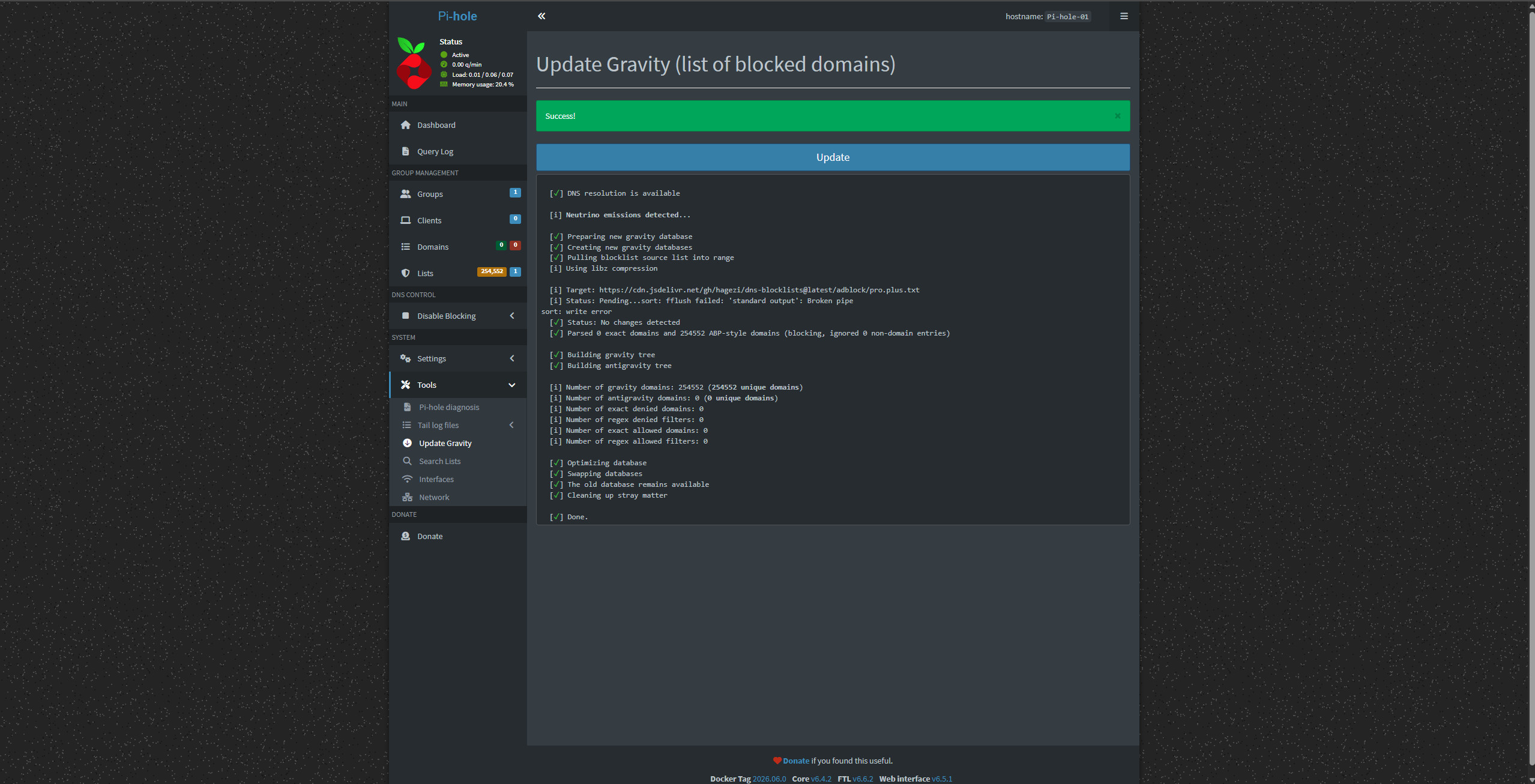Click the Pi-hole raspberry logo
Image resolution: width=1535 pixels, height=784 pixels.
click(x=414, y=63)
